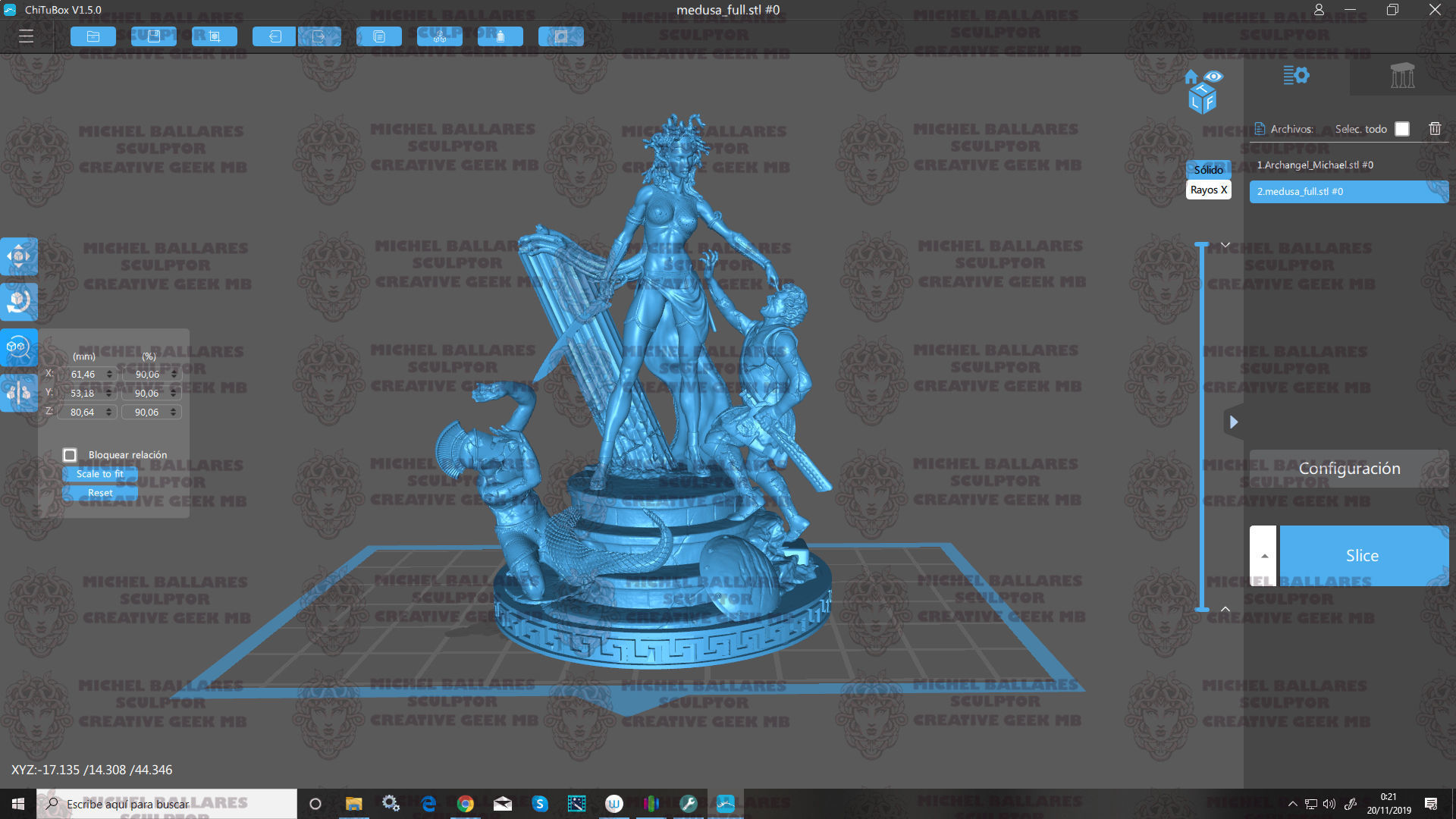
Task: Select the Move tool in left sidebar
Action: pos(19,256)
